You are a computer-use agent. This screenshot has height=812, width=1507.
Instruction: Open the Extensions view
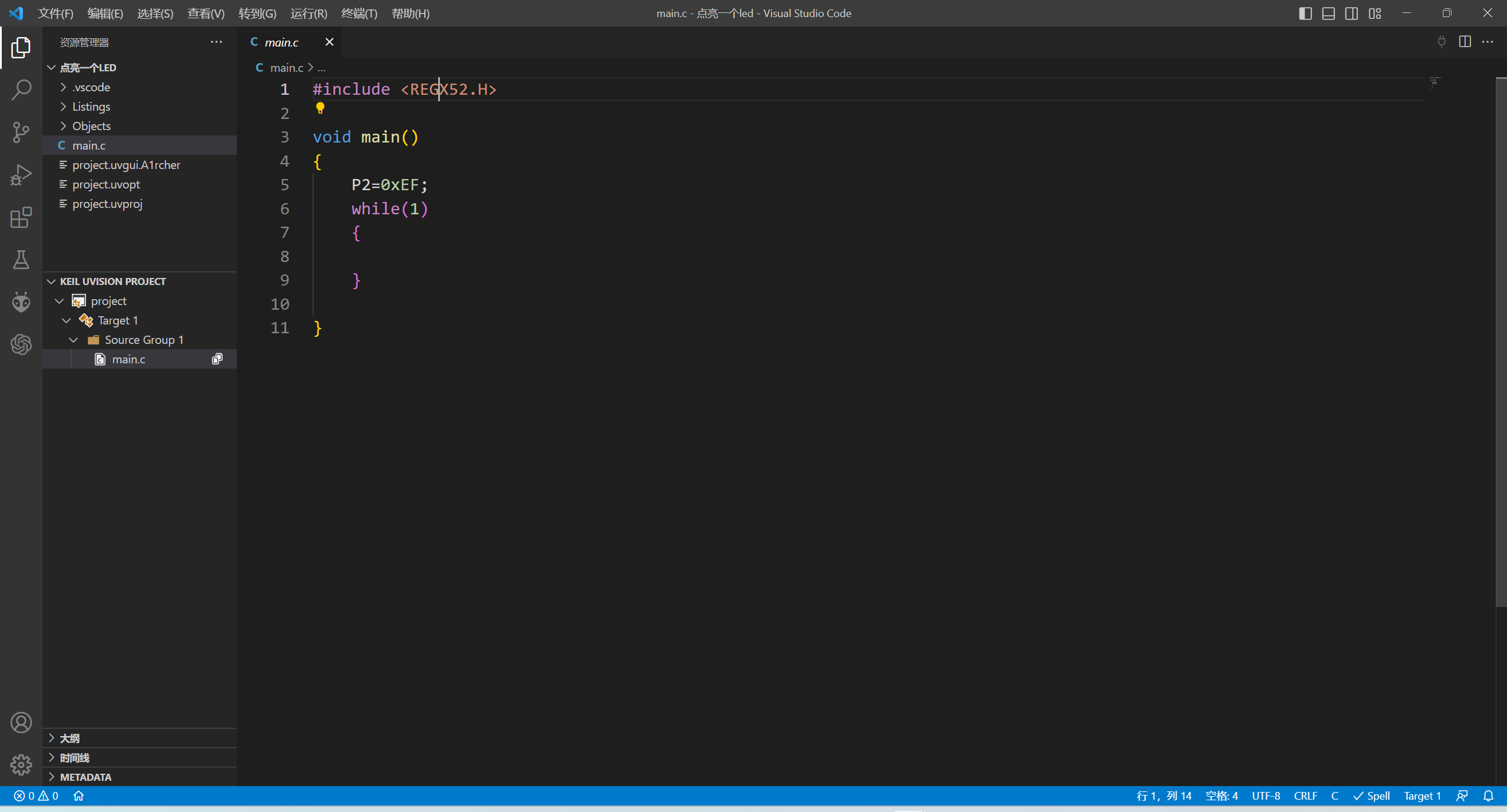pyautogui.click(x=21, y=217)
